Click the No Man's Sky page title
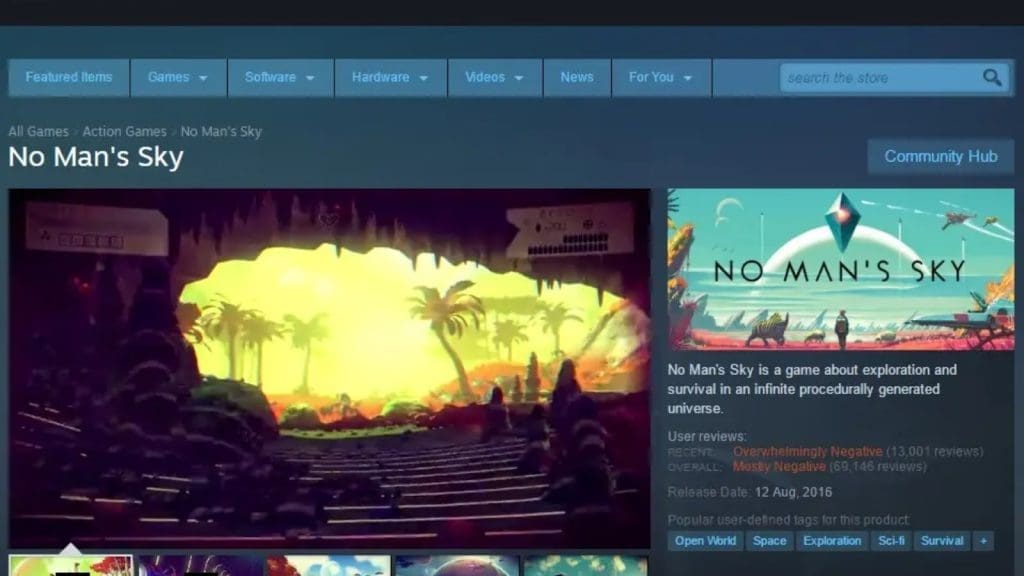This screenshot has height=576, width=1024. (x=96, y=157)
